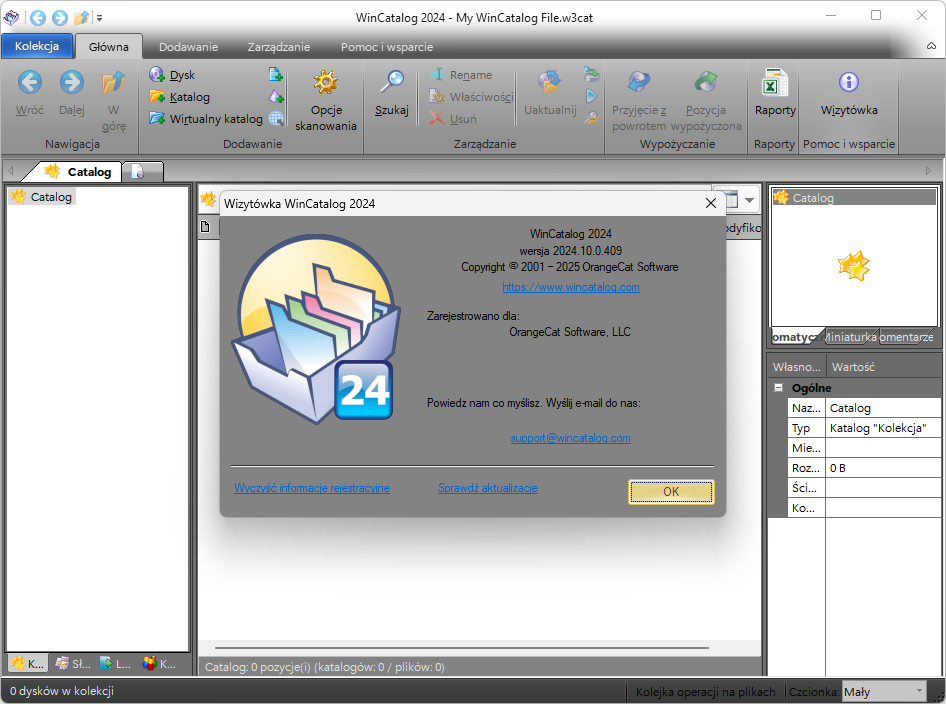This screenshot has width=946, height=704.
Task: Click Wyczyść informacje rejestracyjne link
Action: (312, 488)
